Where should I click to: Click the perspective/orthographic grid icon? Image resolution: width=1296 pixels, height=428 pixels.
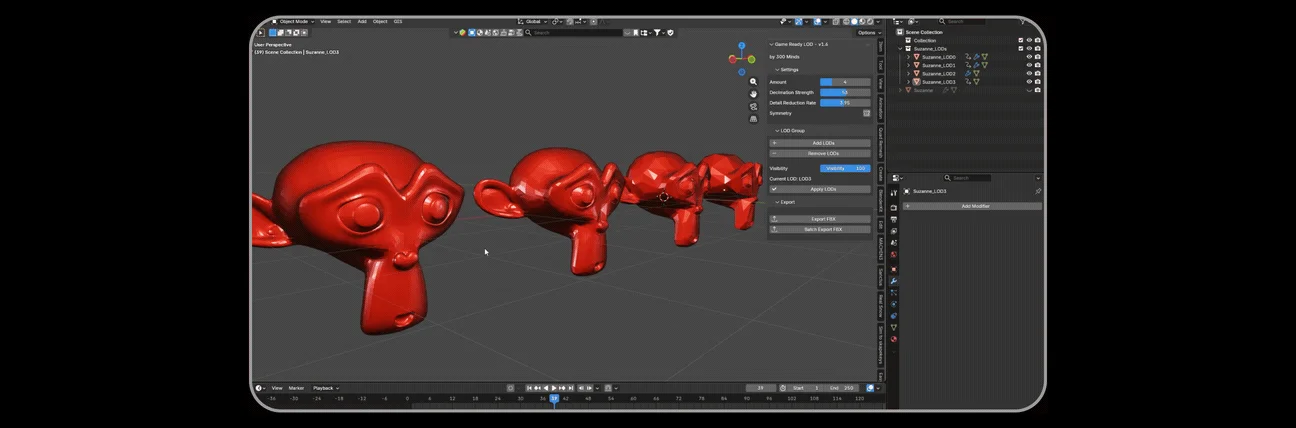tap(753, 118)
